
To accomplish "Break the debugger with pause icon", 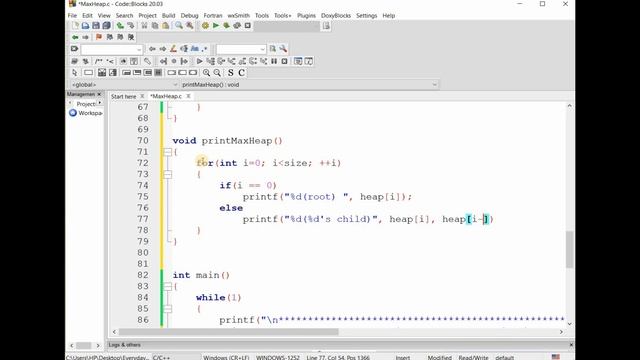I will [274, 61].
